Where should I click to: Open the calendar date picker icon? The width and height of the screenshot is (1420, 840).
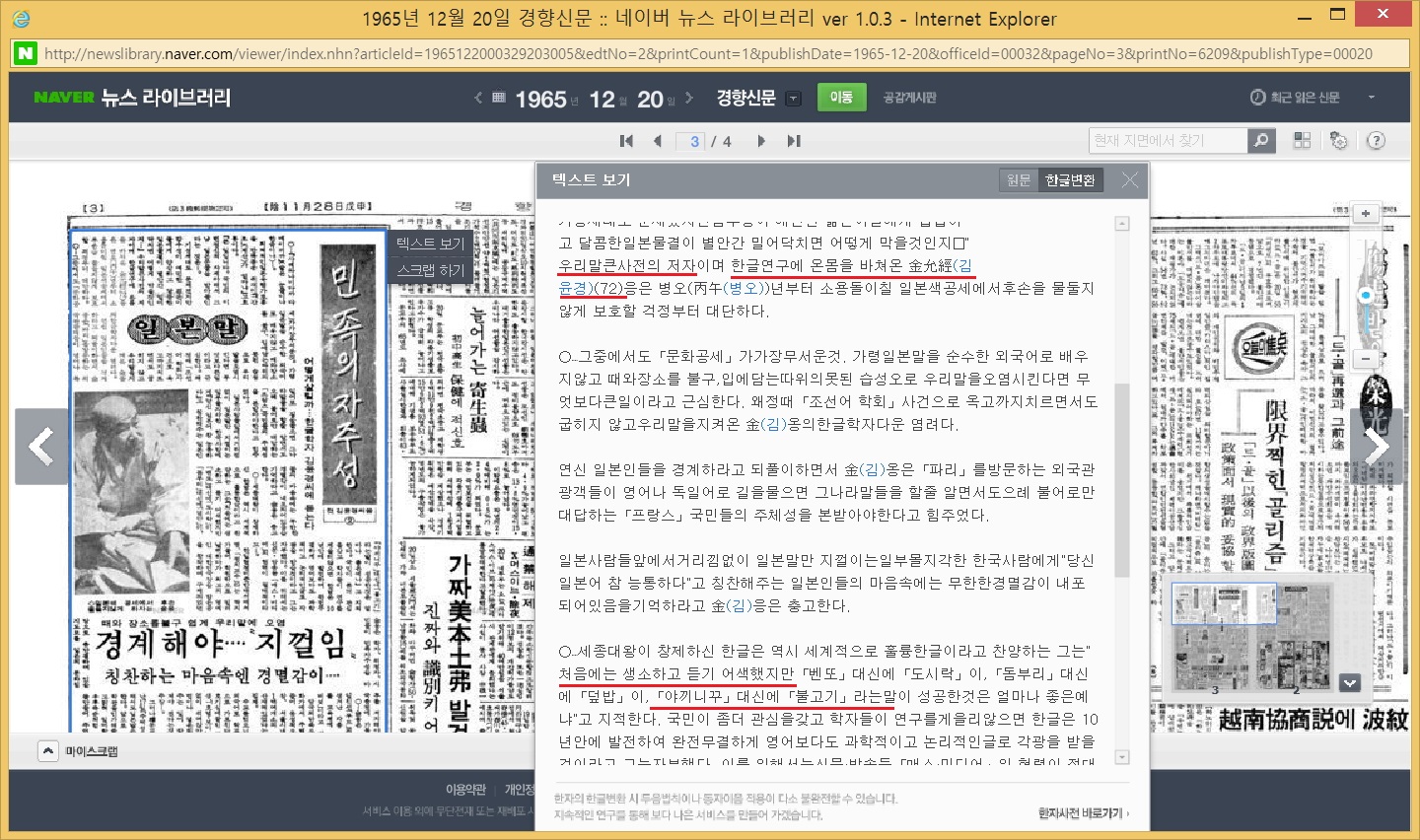coord(499,98)
